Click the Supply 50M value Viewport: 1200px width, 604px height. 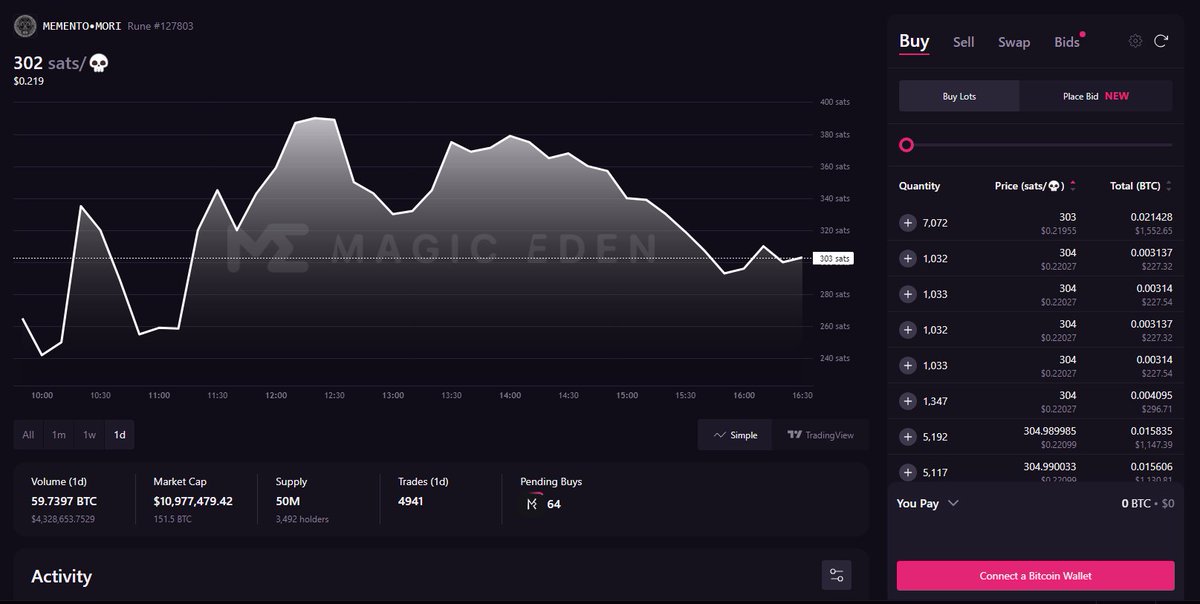click(x=290, y=501)
